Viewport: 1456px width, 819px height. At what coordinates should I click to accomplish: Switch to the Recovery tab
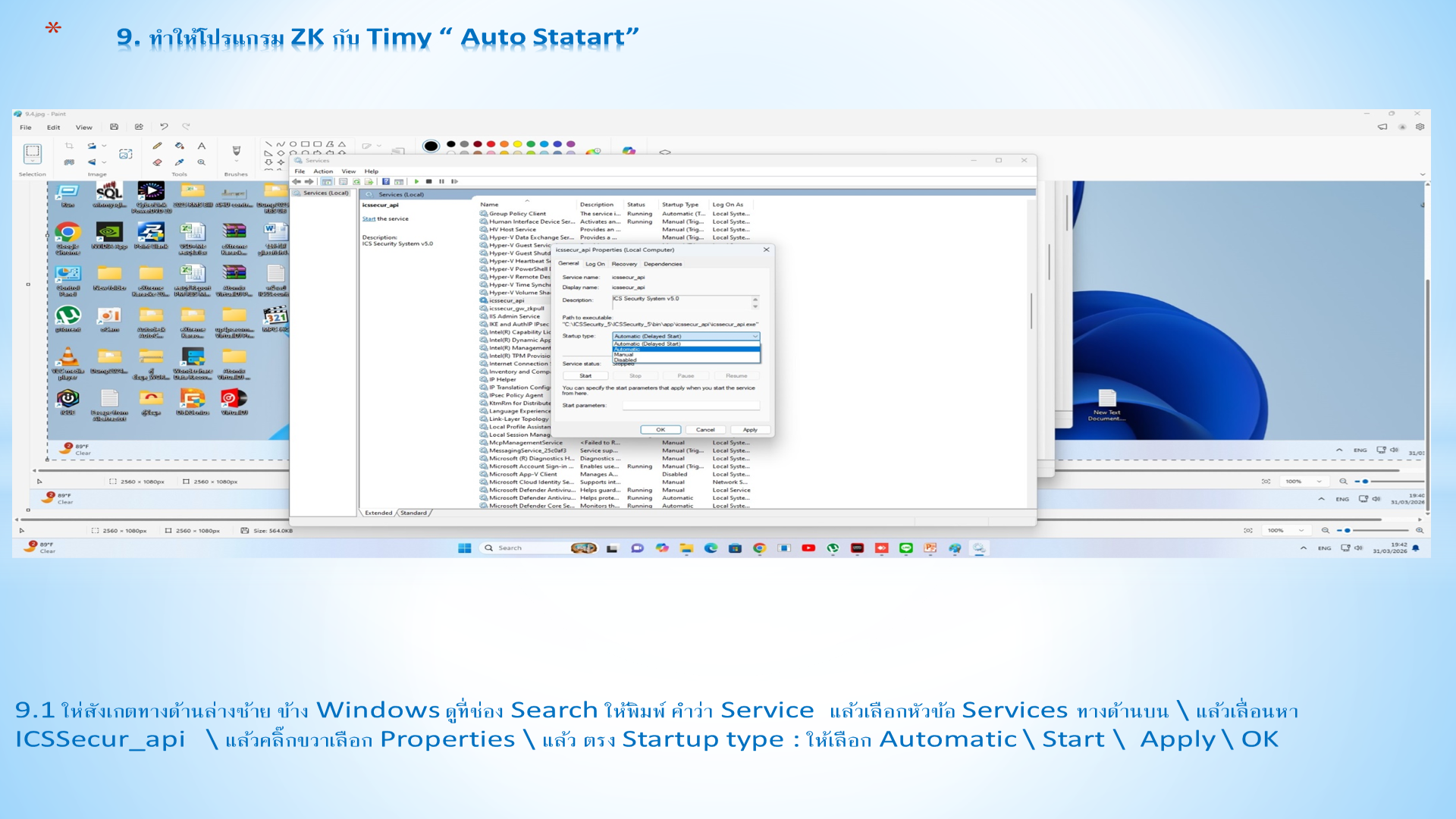[x=624, y=264]
